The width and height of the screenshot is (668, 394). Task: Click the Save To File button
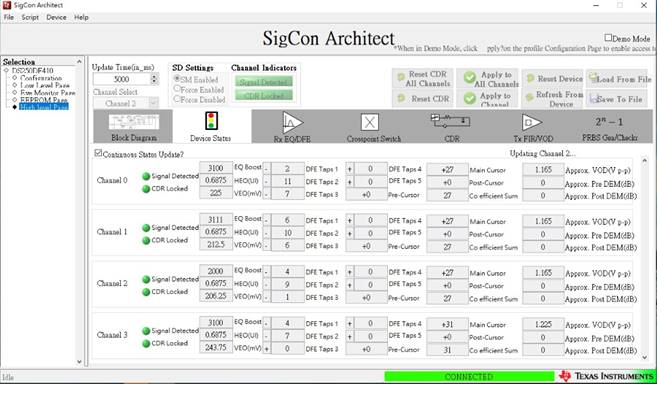coord(616,98)
